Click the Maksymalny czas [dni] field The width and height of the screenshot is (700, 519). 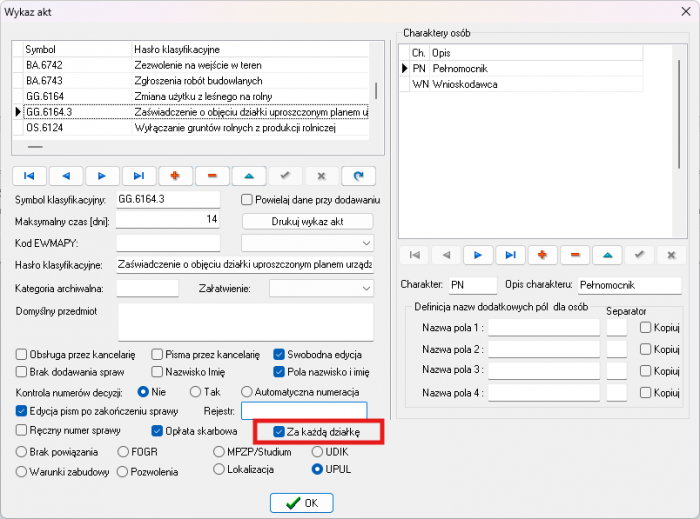168,220
